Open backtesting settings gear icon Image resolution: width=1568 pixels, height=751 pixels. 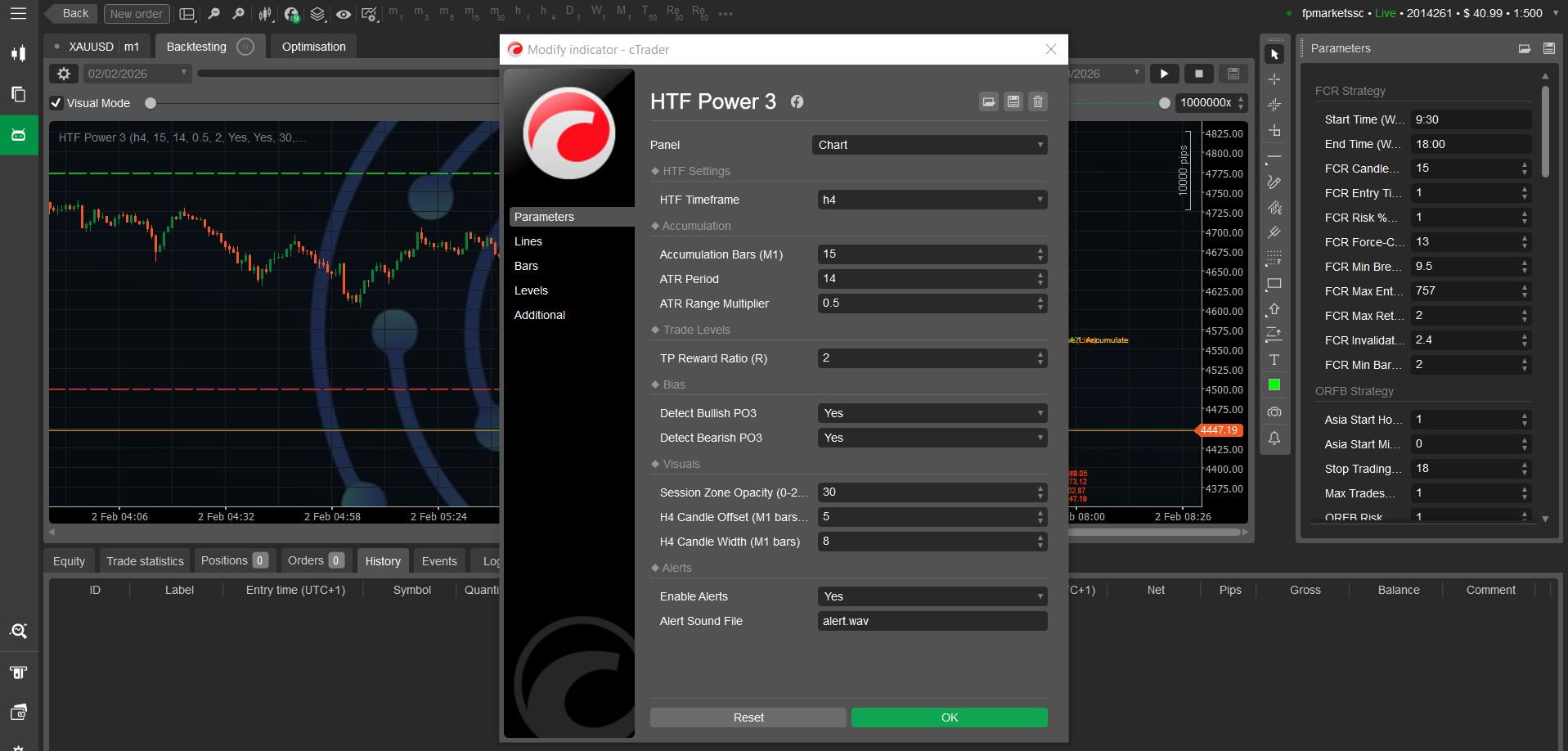point(64,74)
